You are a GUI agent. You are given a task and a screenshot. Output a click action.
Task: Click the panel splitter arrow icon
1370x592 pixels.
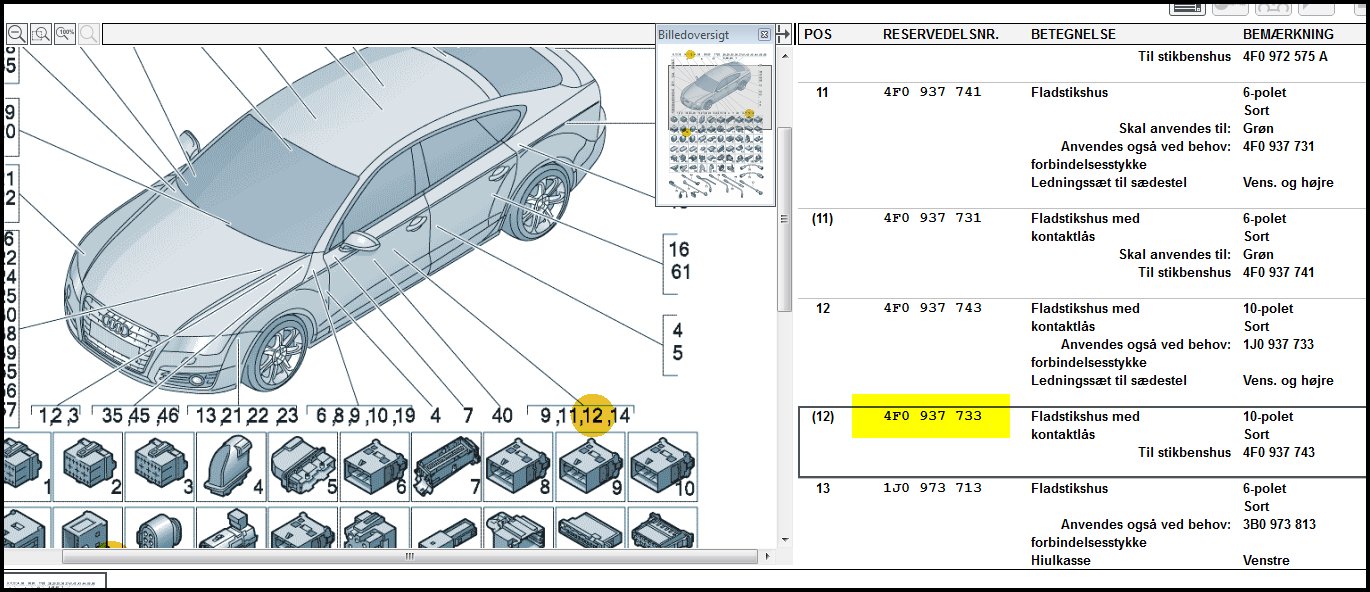click(x=786, y=35)
